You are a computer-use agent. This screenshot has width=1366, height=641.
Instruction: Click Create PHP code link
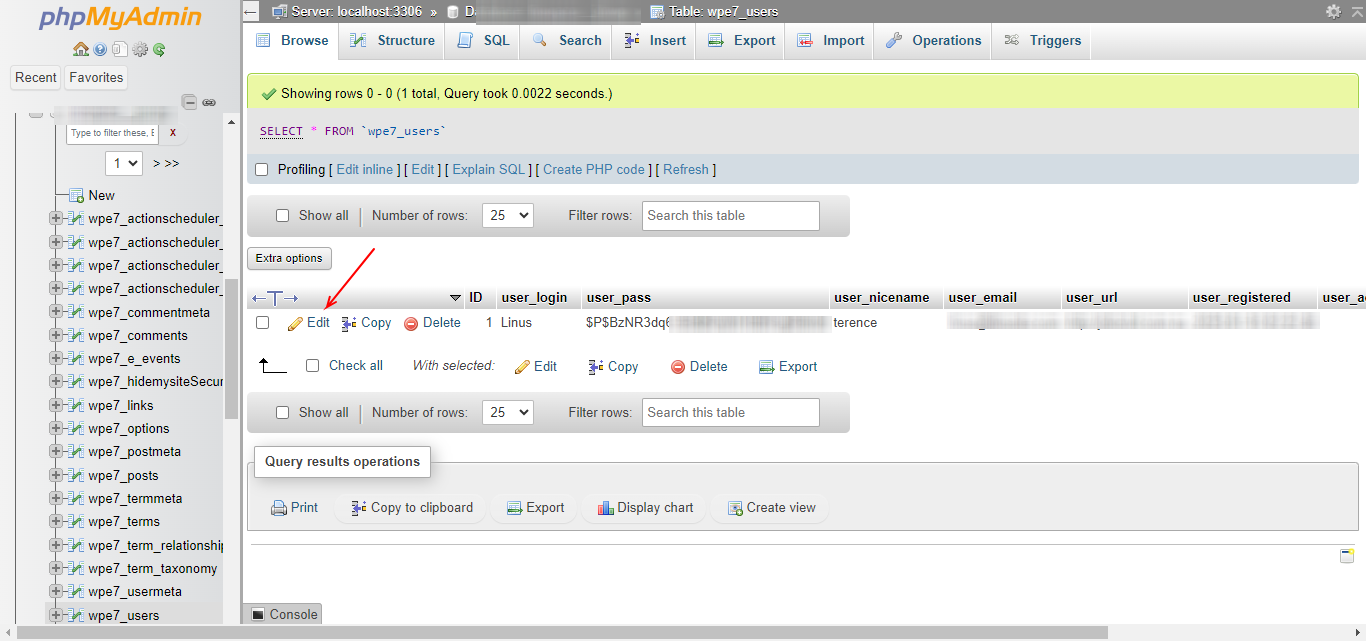594,170
